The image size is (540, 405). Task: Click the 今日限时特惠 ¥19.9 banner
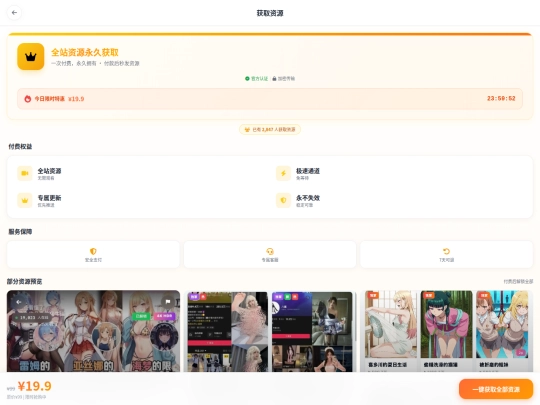[270, 99]
